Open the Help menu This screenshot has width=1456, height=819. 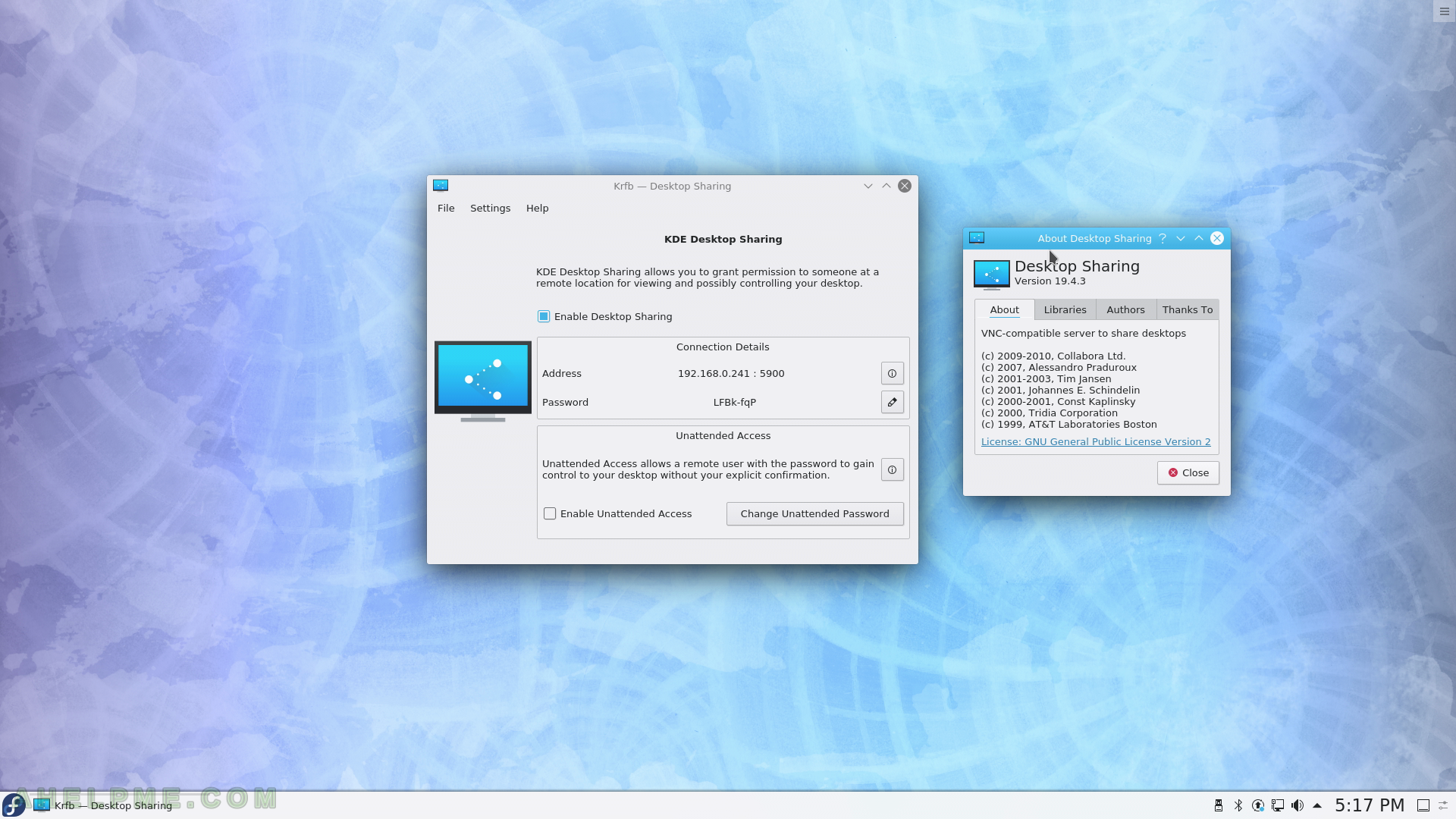pyautogui.click(x=537, y=208)
